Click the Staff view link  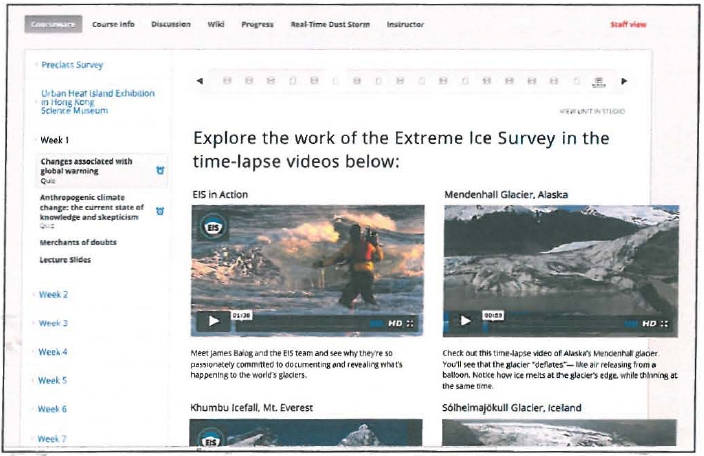pos(628,24)
